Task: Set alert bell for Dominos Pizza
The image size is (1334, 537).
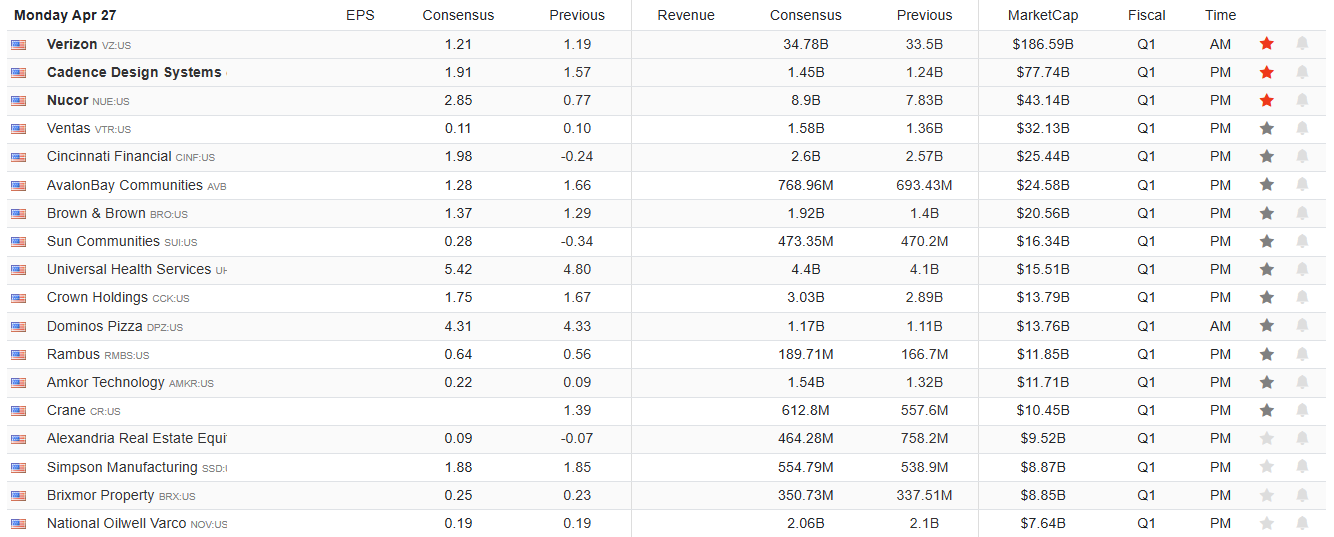Action: coord(1302,326)
